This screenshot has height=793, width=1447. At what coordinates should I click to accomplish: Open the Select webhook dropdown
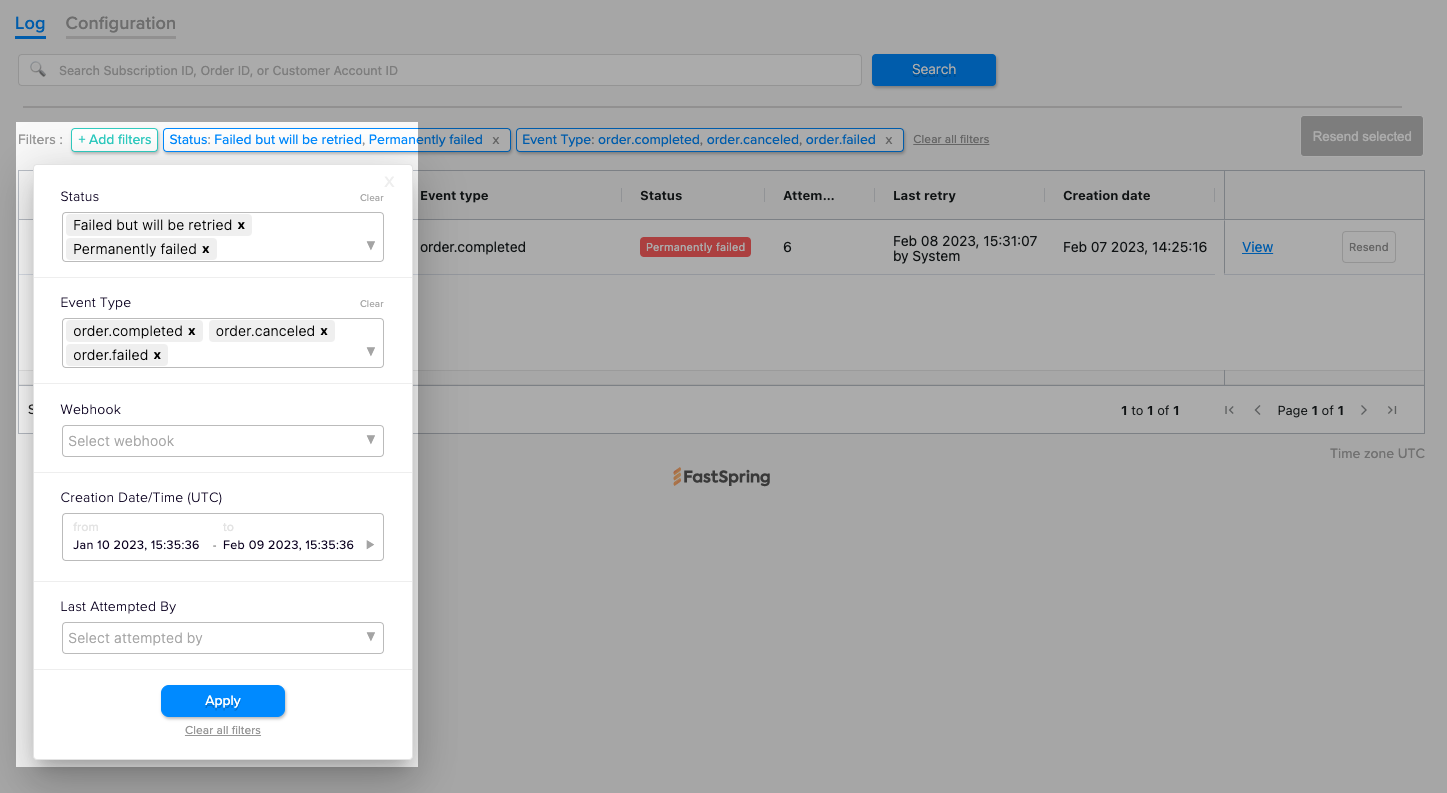(x=223, y=441)
